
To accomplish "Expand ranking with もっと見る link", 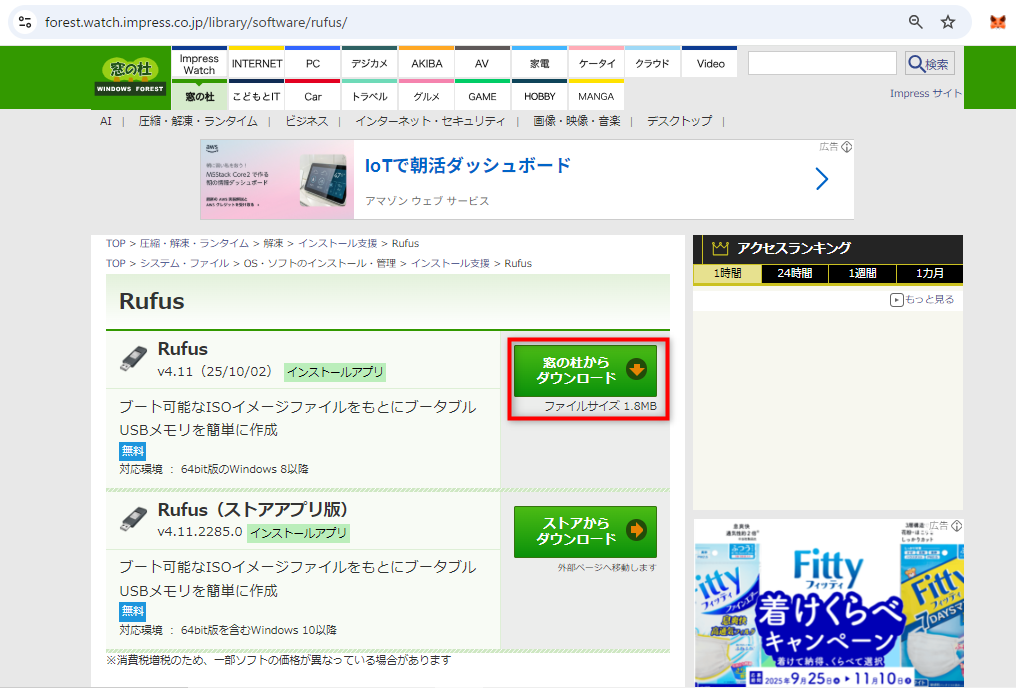I will [x=922, y=299].
